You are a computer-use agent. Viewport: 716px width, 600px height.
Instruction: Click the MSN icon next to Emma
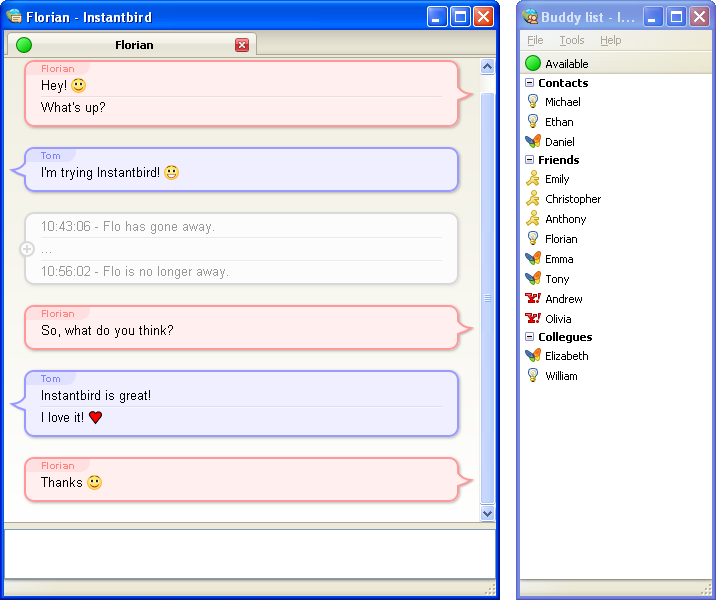tap(533, 259)
